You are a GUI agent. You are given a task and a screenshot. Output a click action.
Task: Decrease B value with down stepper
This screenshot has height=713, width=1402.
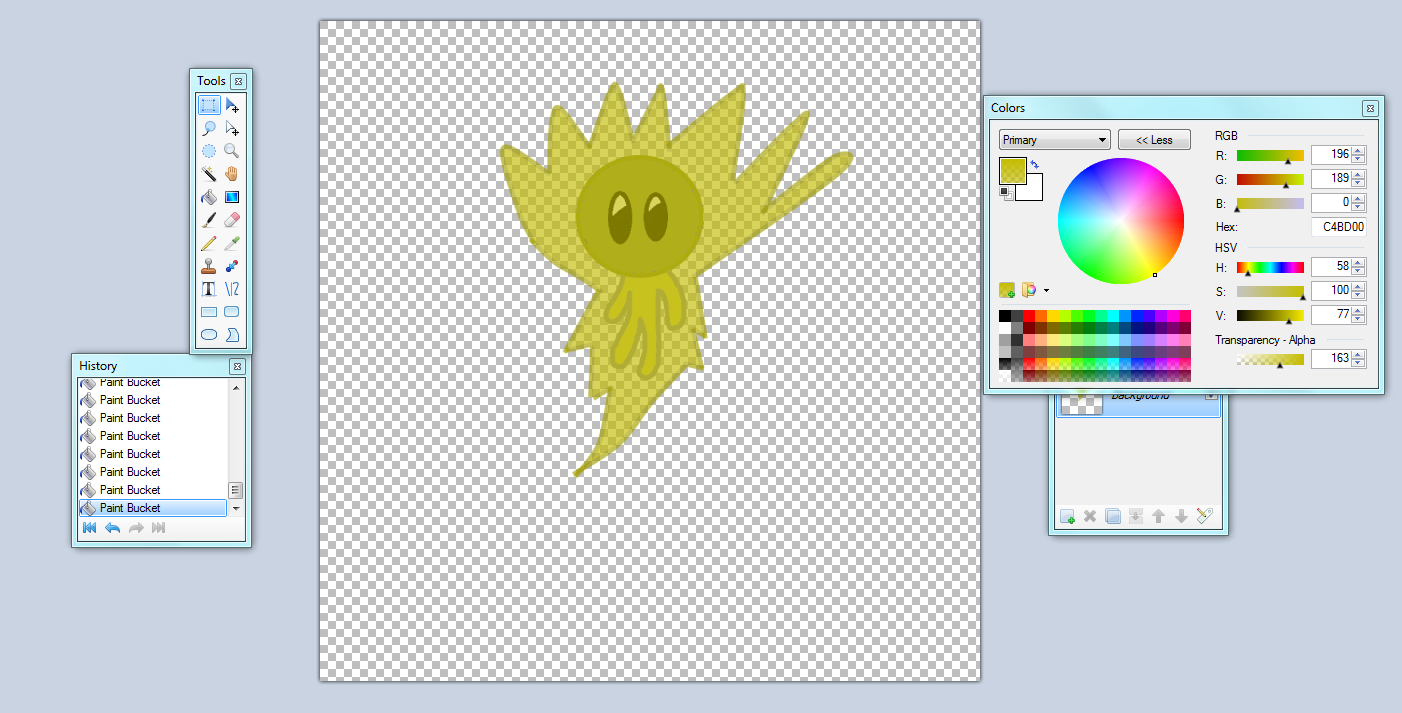click(1358, 208)
